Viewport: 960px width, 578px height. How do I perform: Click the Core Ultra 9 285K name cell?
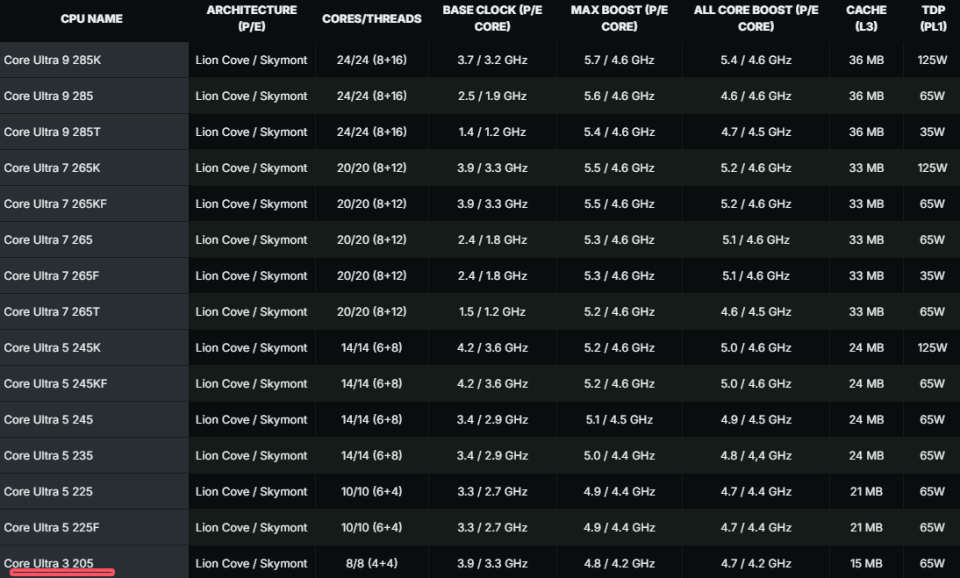(x=53, y=60)
